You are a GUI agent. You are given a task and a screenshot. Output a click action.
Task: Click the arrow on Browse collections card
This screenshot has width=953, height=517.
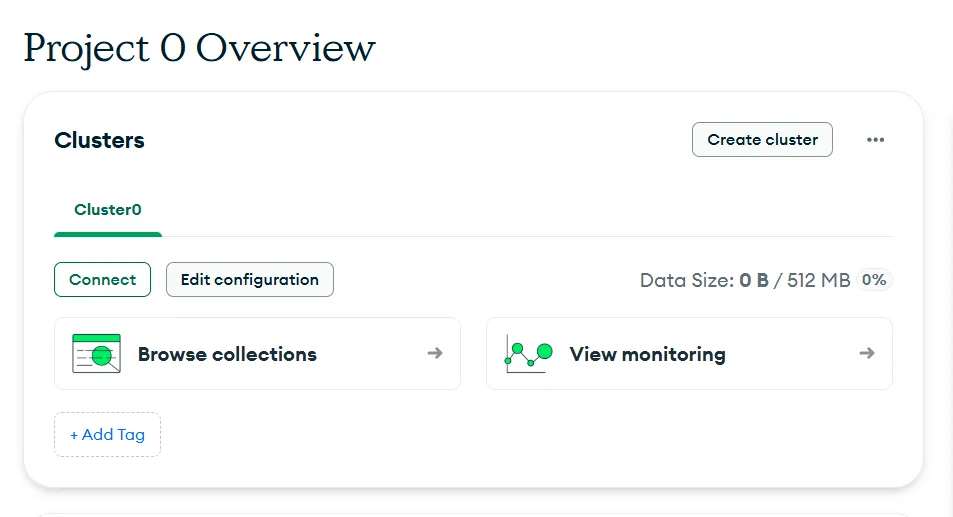pyautogui.click(x=435, y=353)
